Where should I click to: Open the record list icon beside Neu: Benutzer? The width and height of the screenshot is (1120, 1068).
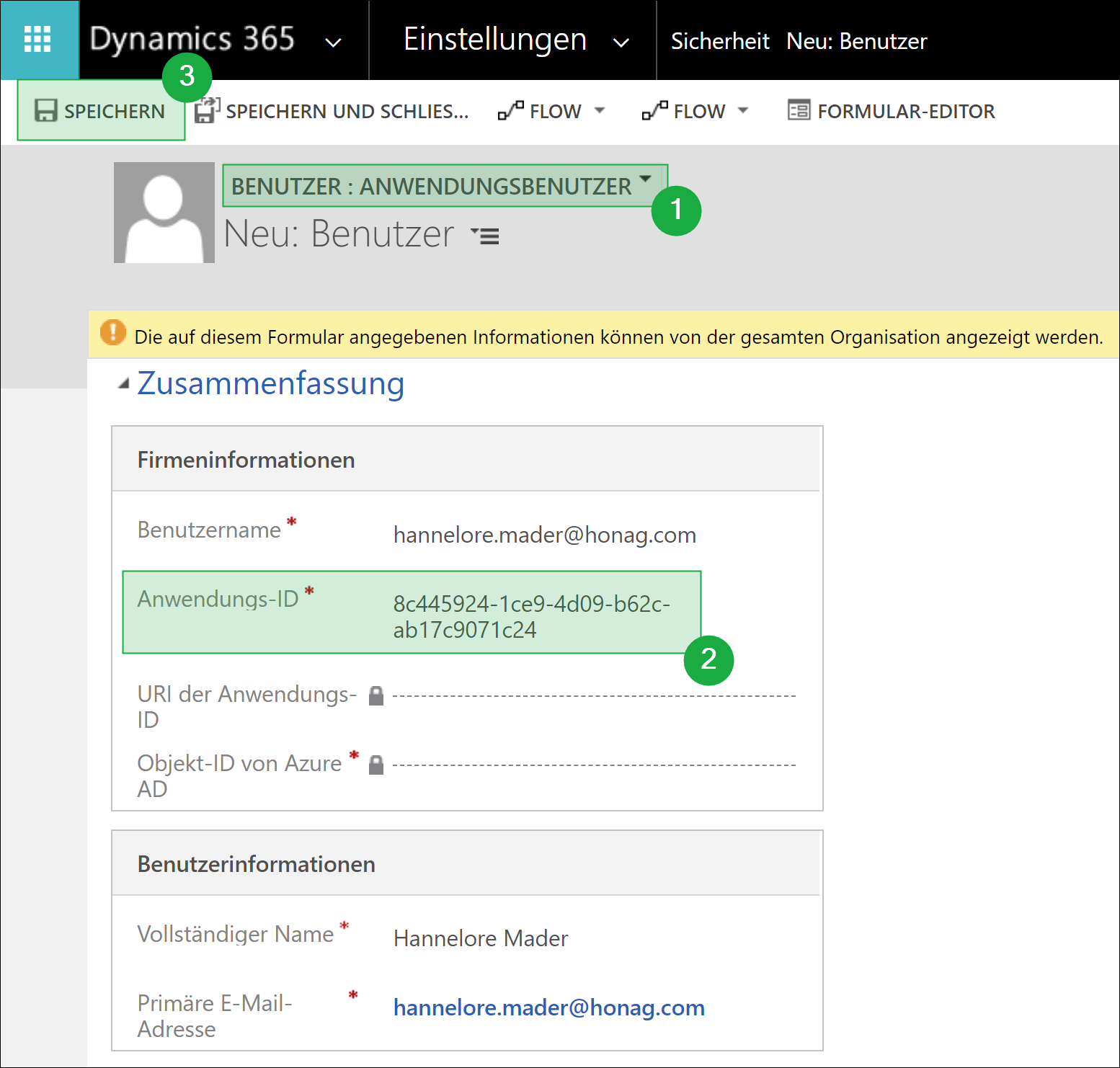[x=486, y=236]
